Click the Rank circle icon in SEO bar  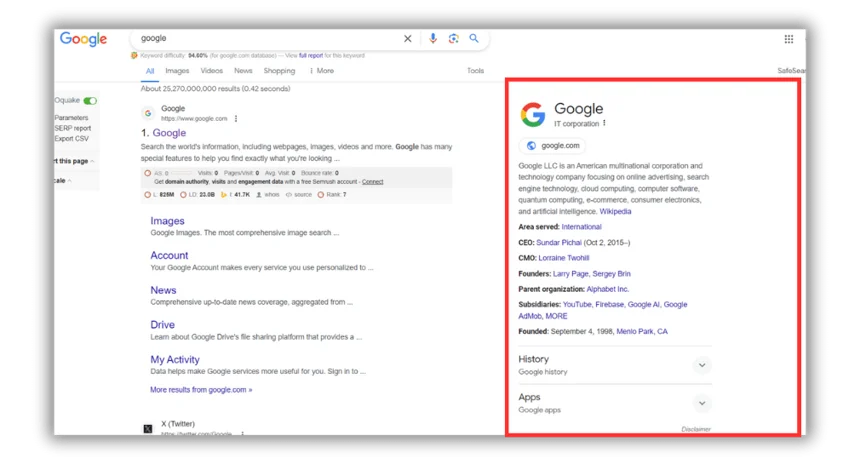tap(321, 195)
